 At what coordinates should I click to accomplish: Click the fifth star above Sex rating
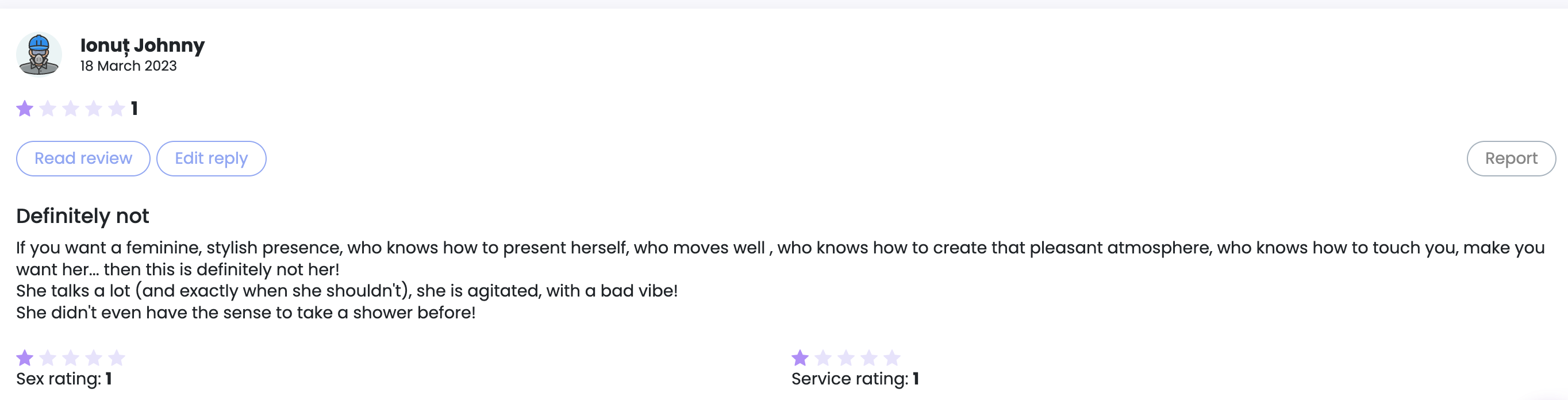coord(116,357)
